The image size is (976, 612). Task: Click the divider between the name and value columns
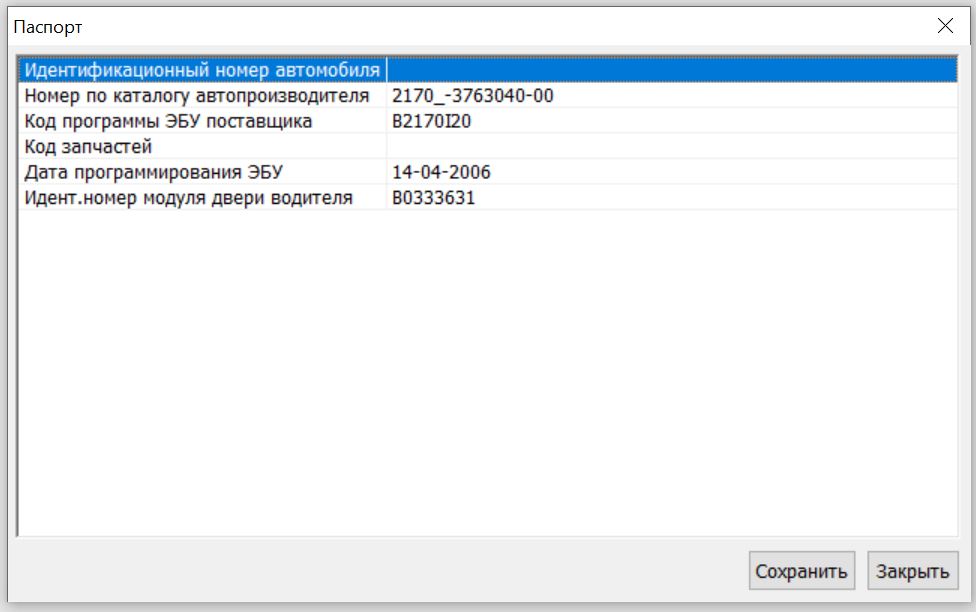point(386,121)
